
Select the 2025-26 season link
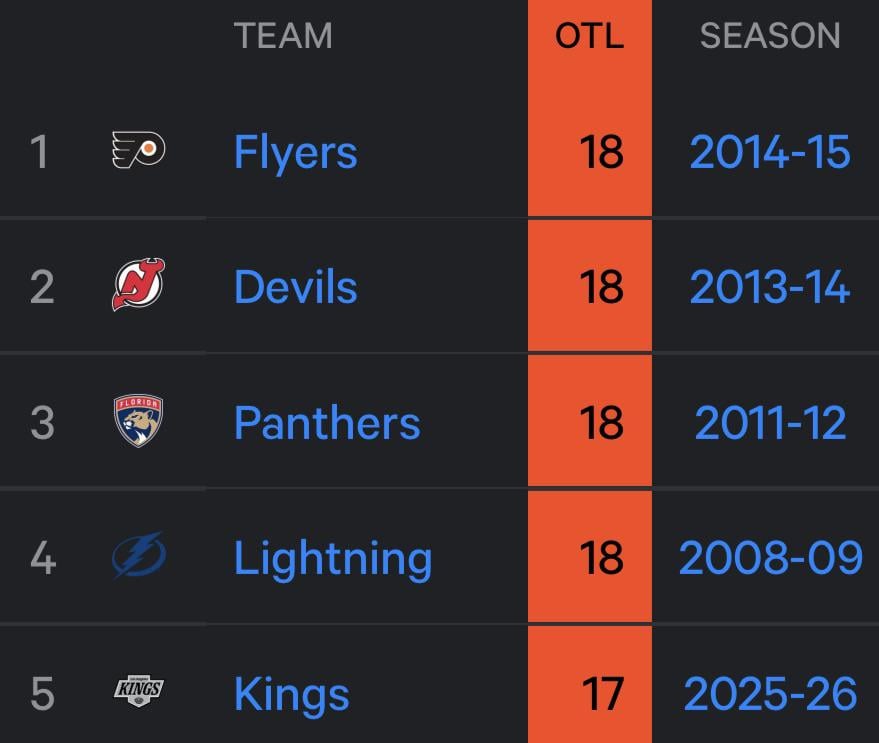770,693
